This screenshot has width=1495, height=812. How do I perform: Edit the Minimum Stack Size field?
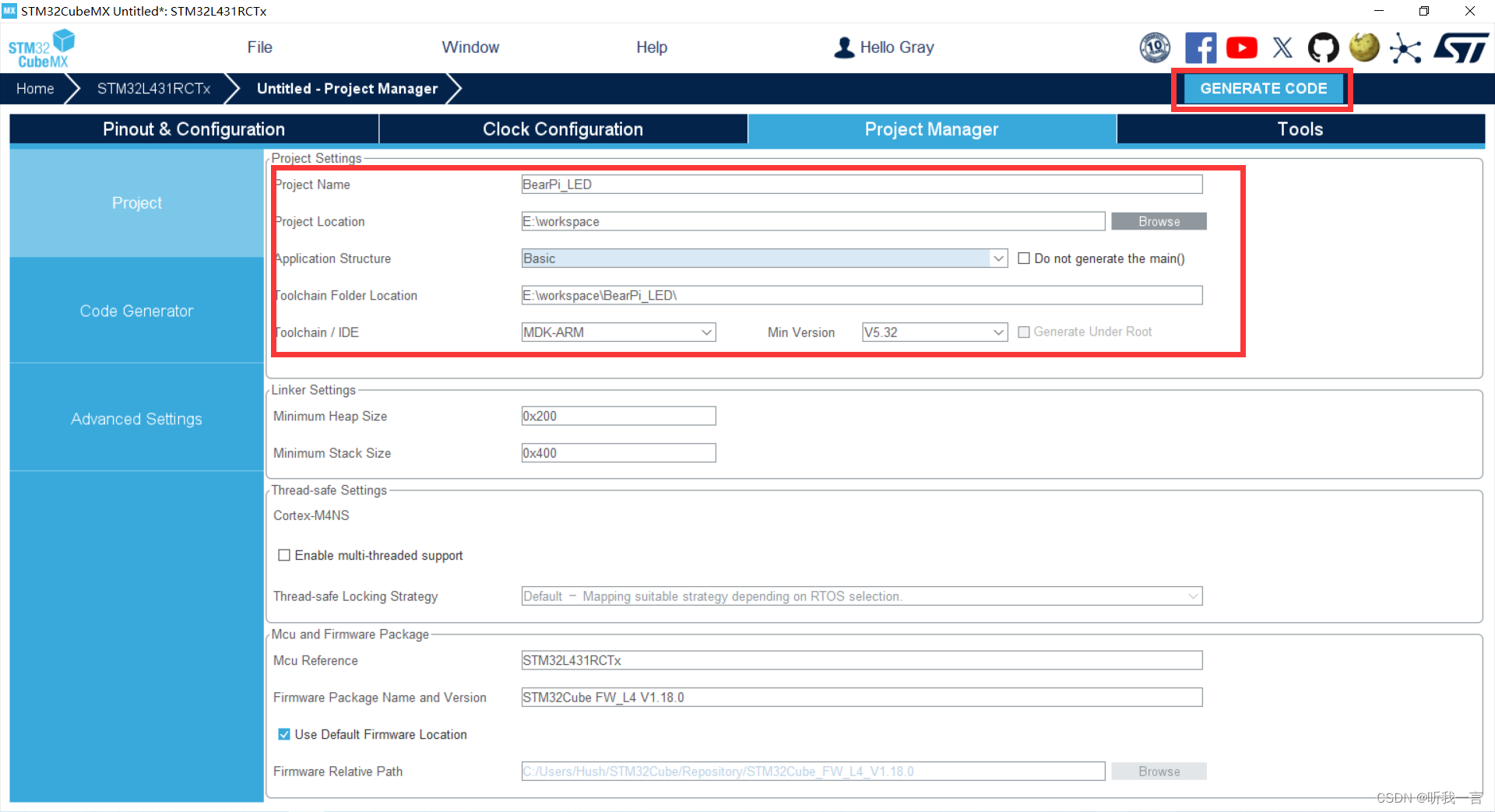click(618, 453)
